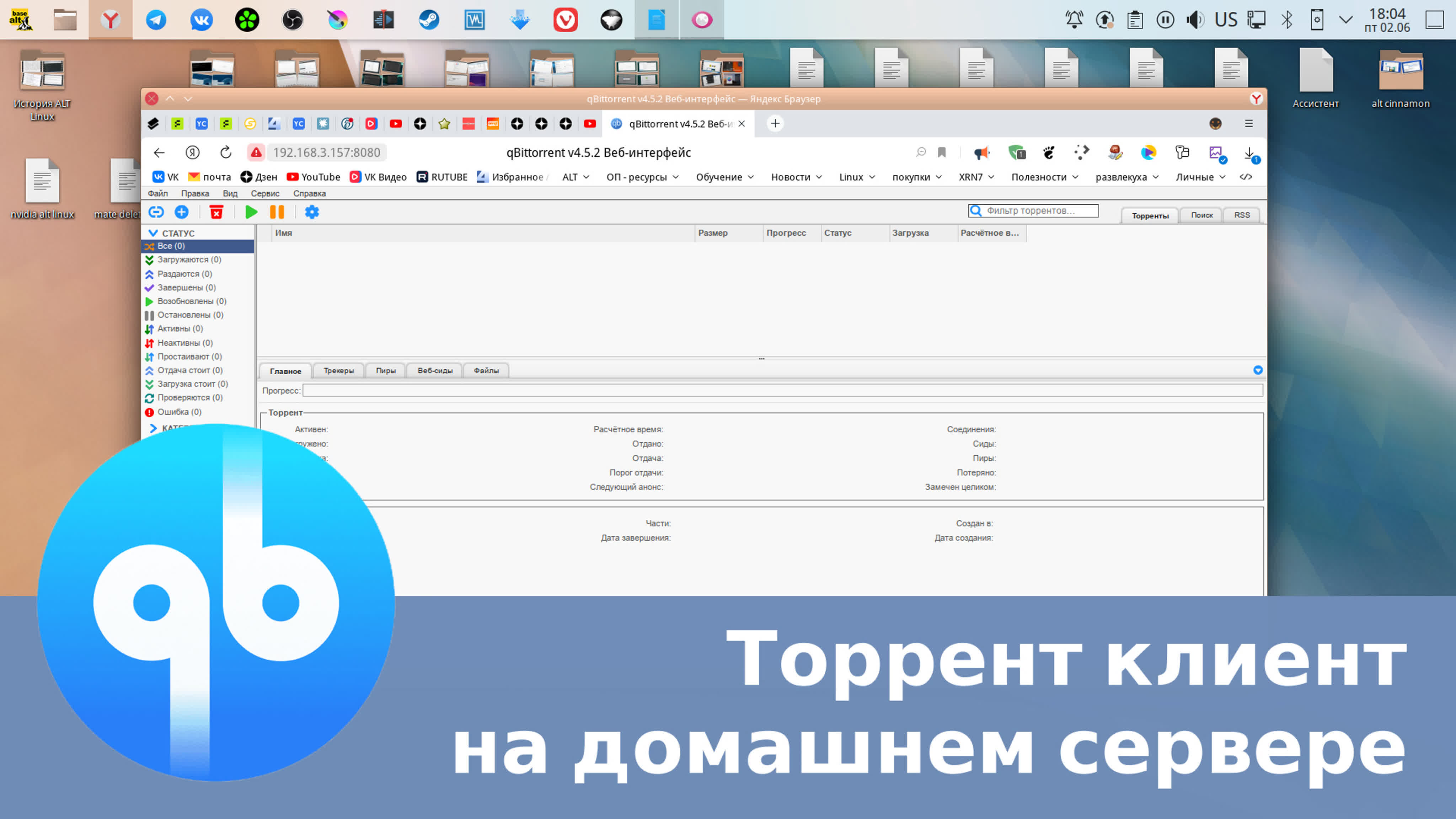Open a new browser tab
1456x819 pixels.
click(776, 123)
